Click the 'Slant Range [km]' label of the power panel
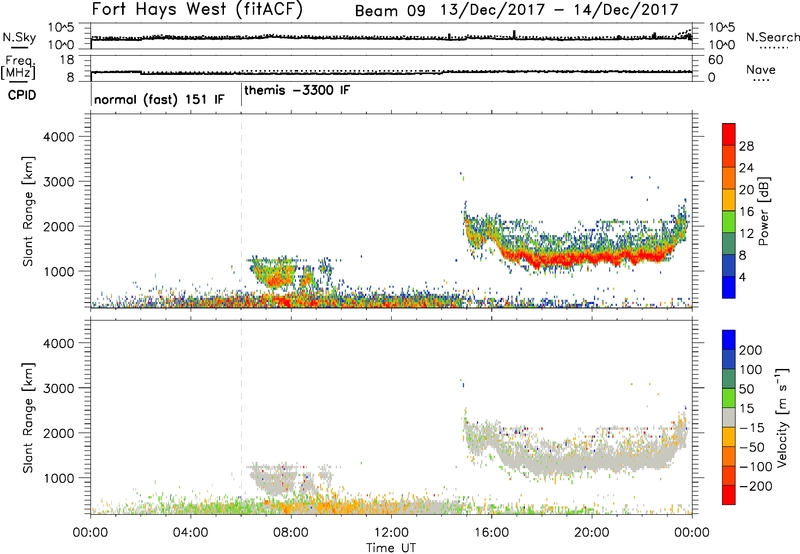 coord(28,211)
